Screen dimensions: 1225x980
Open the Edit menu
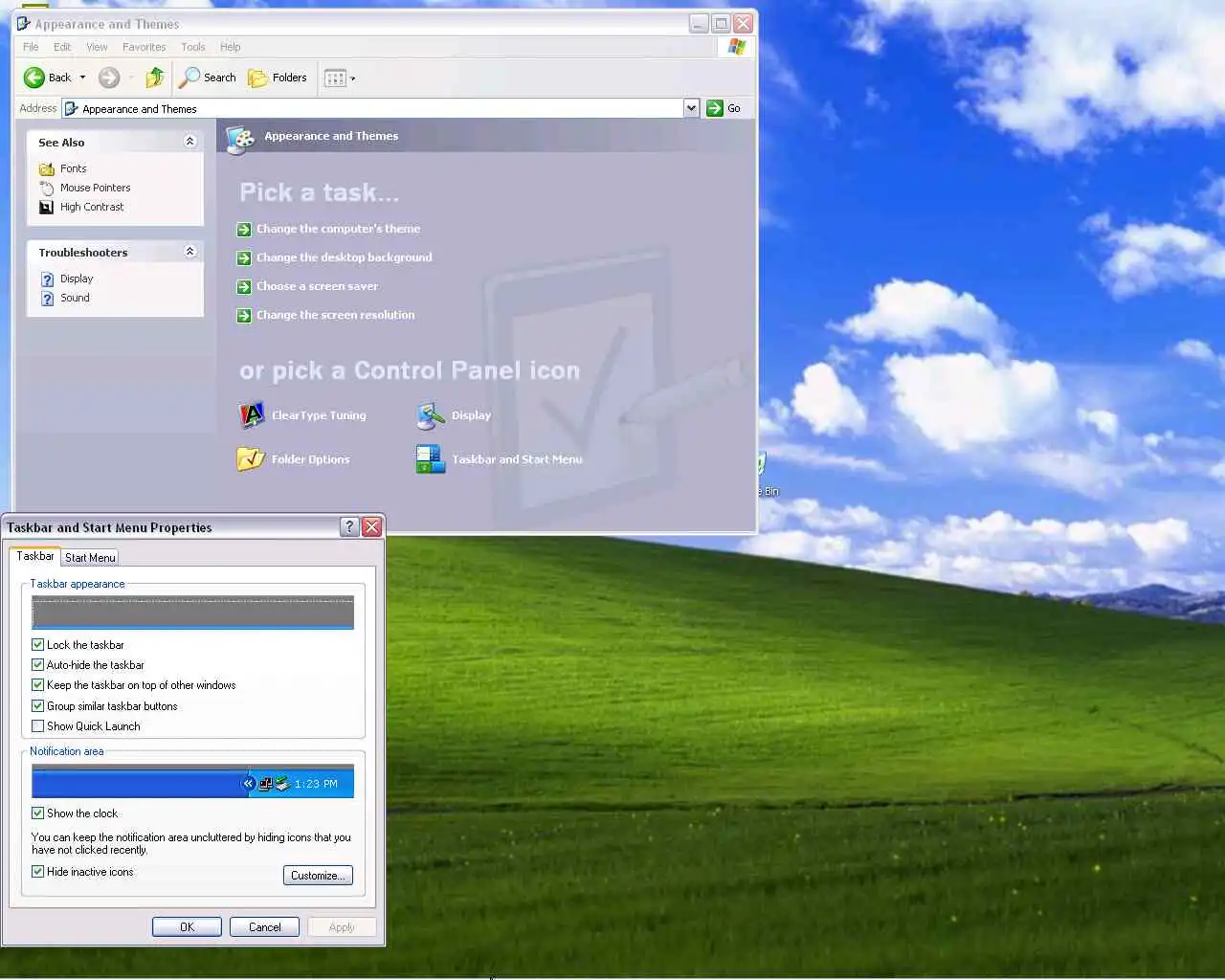click(62, 47)
